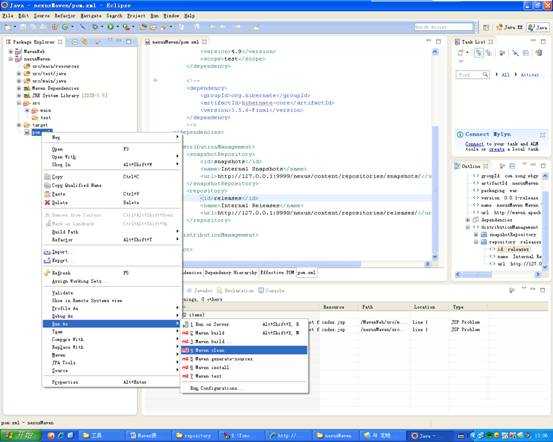This screenshot has width=553, height=442.
Task: Expand the MavenWeb project node
Action: click(x=11, y=52)
